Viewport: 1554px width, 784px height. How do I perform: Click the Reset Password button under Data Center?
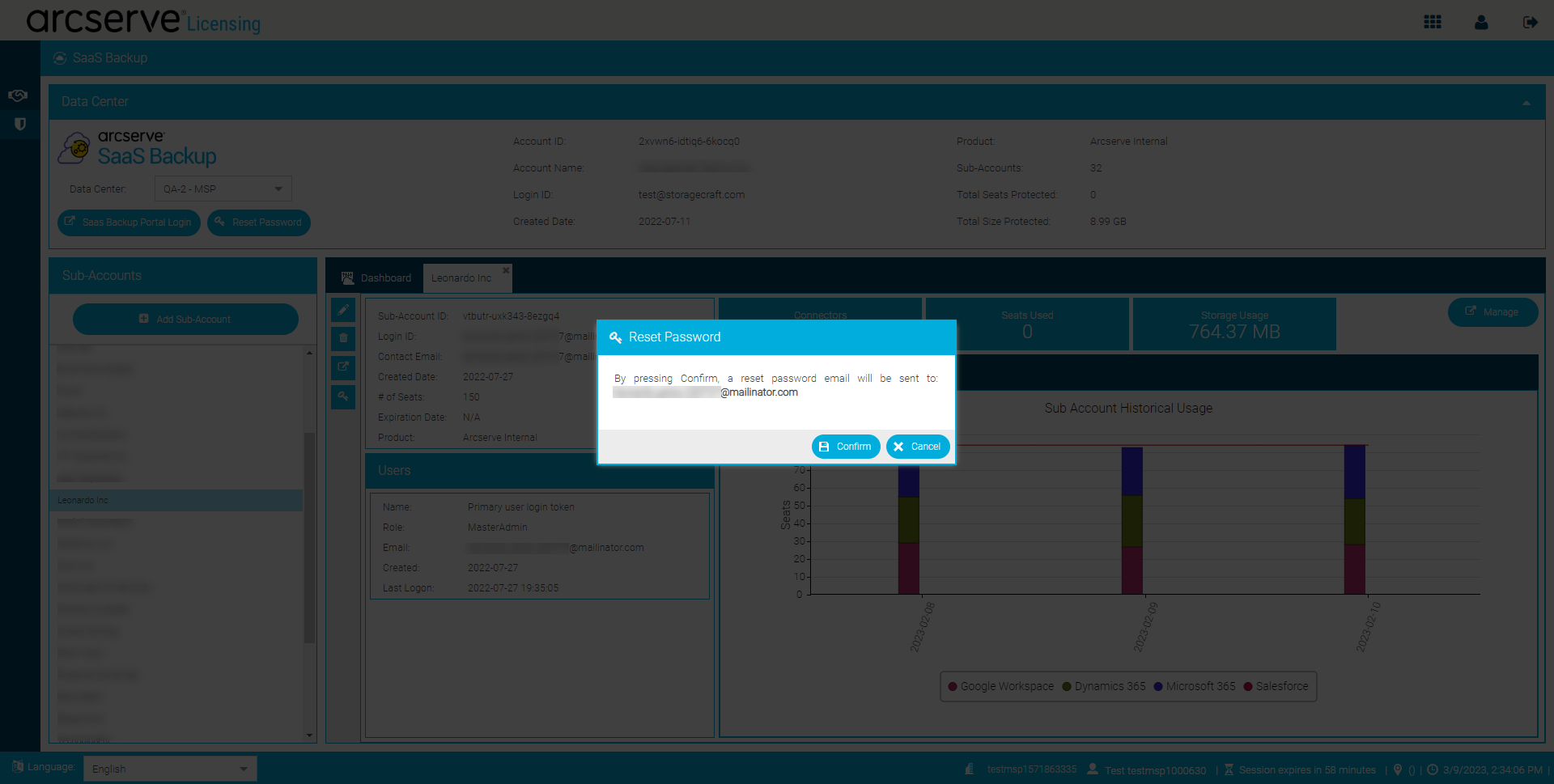pos(259,222)
